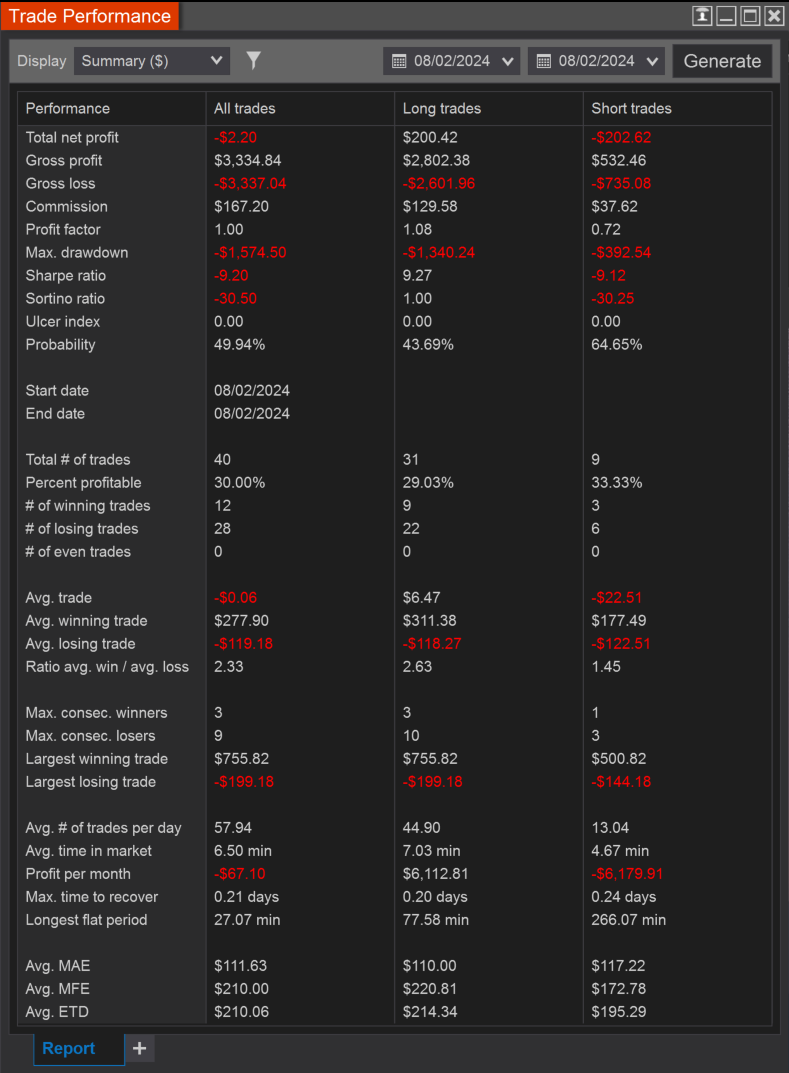The height and width of the screenshot is (1073, 789).
Task: Expand the Display Summary ($) dropdown
Action: 152,61
